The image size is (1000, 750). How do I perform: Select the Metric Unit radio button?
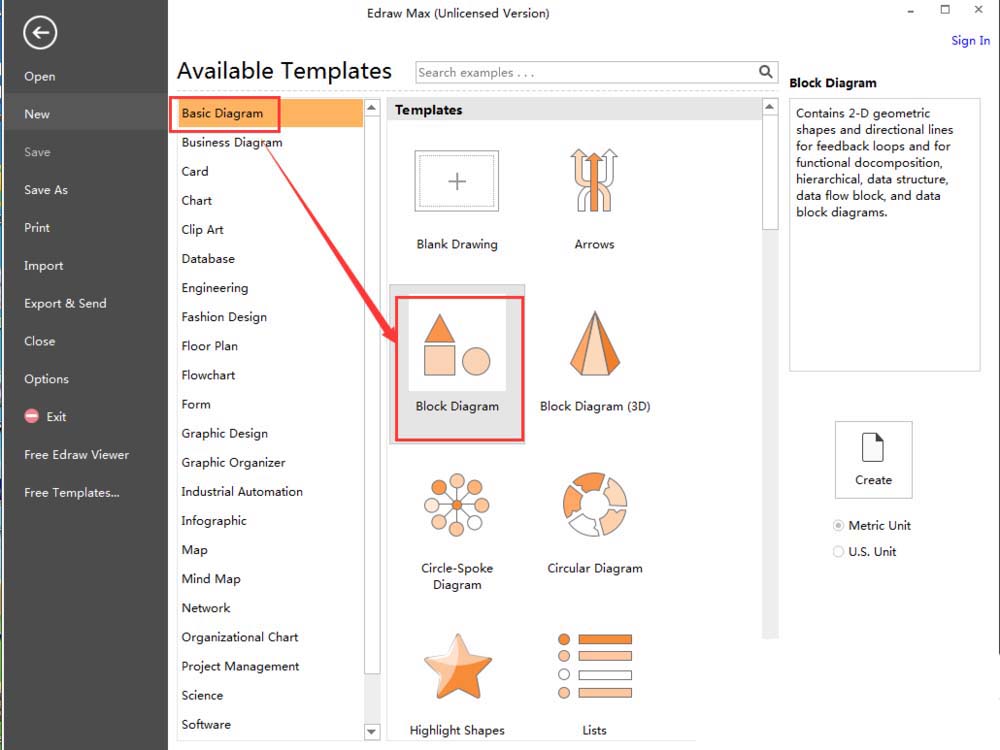point(838,526)
